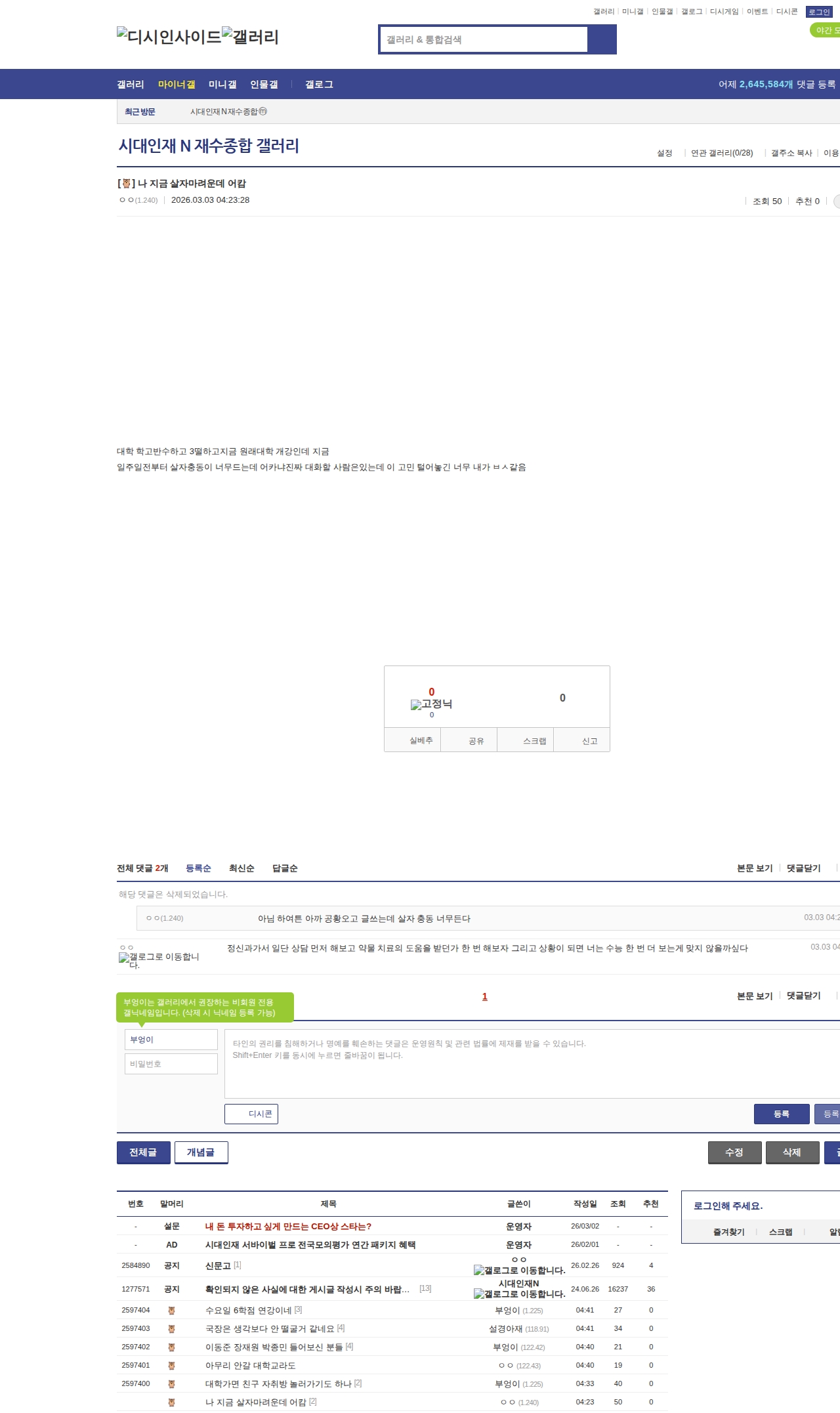Open the owl icon in row 2597403
840x1413 pixels.
click(x=171, y=1328)
